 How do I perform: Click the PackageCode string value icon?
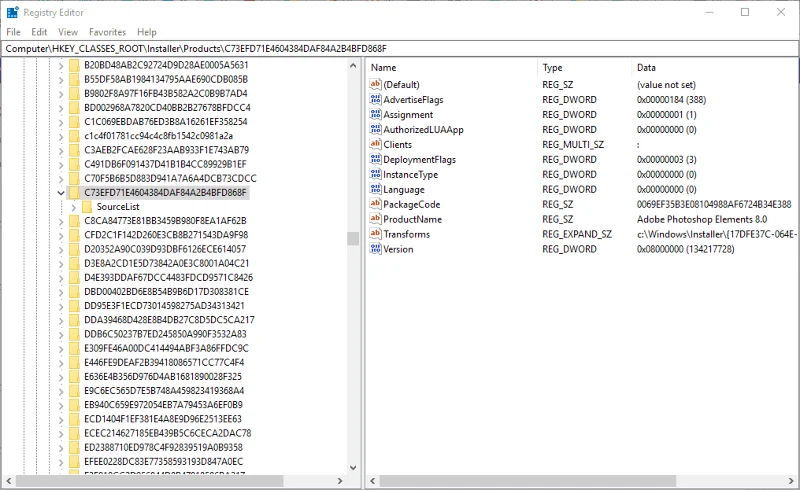(376, 204)
